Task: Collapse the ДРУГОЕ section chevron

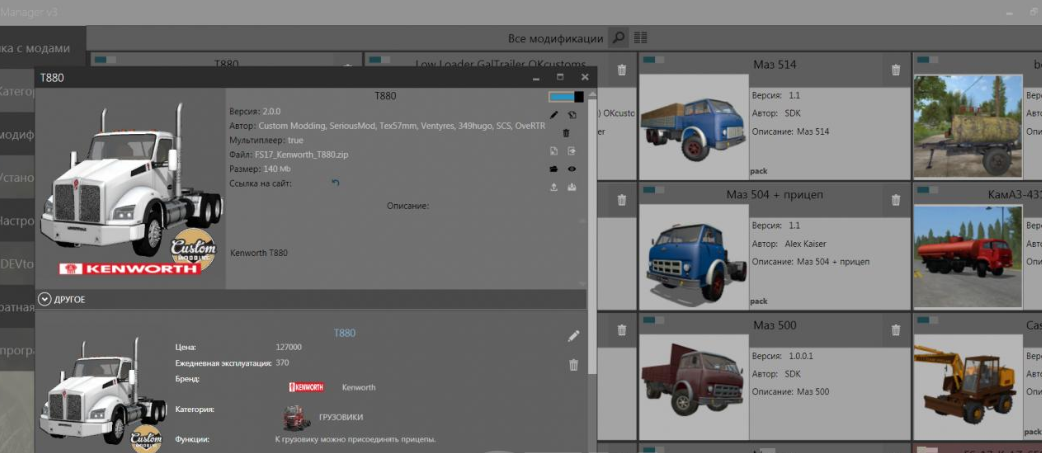Action: coord(44,298)
